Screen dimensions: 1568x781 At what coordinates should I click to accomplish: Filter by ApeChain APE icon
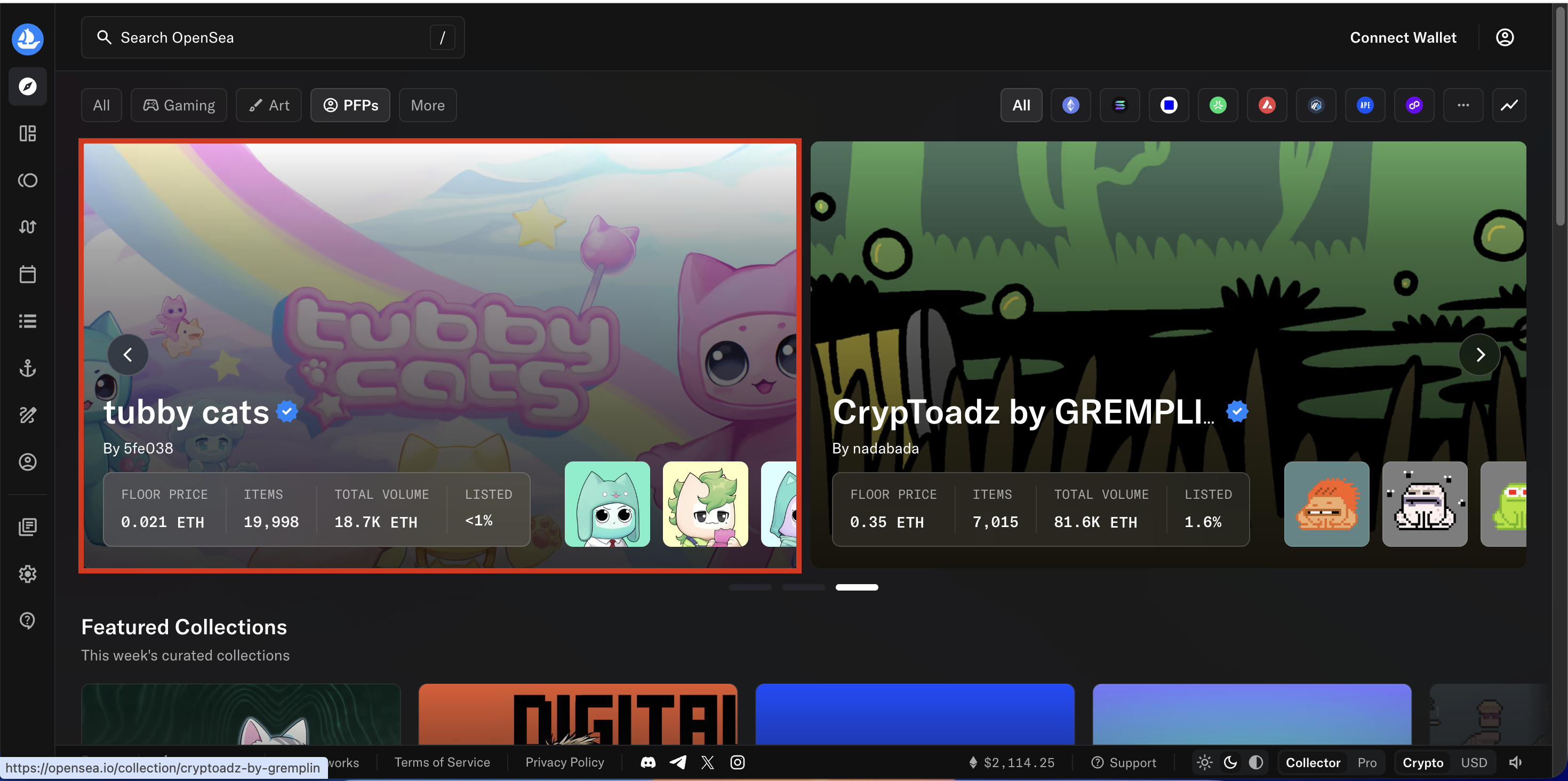(1365, 105)
